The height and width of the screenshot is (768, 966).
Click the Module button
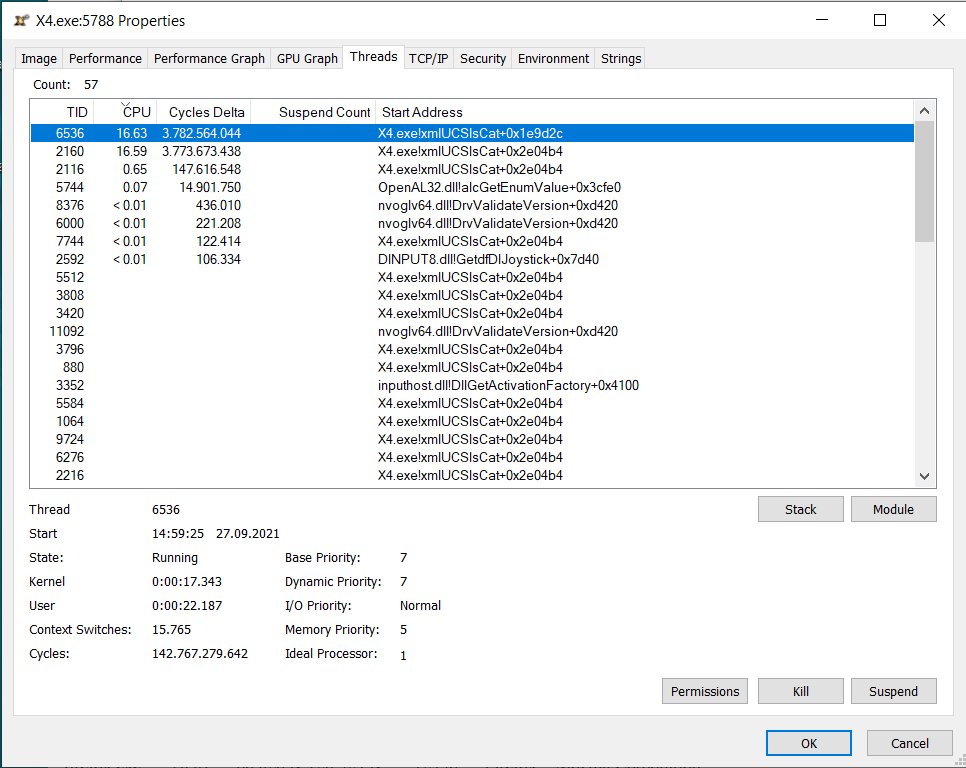click(893, 509)
